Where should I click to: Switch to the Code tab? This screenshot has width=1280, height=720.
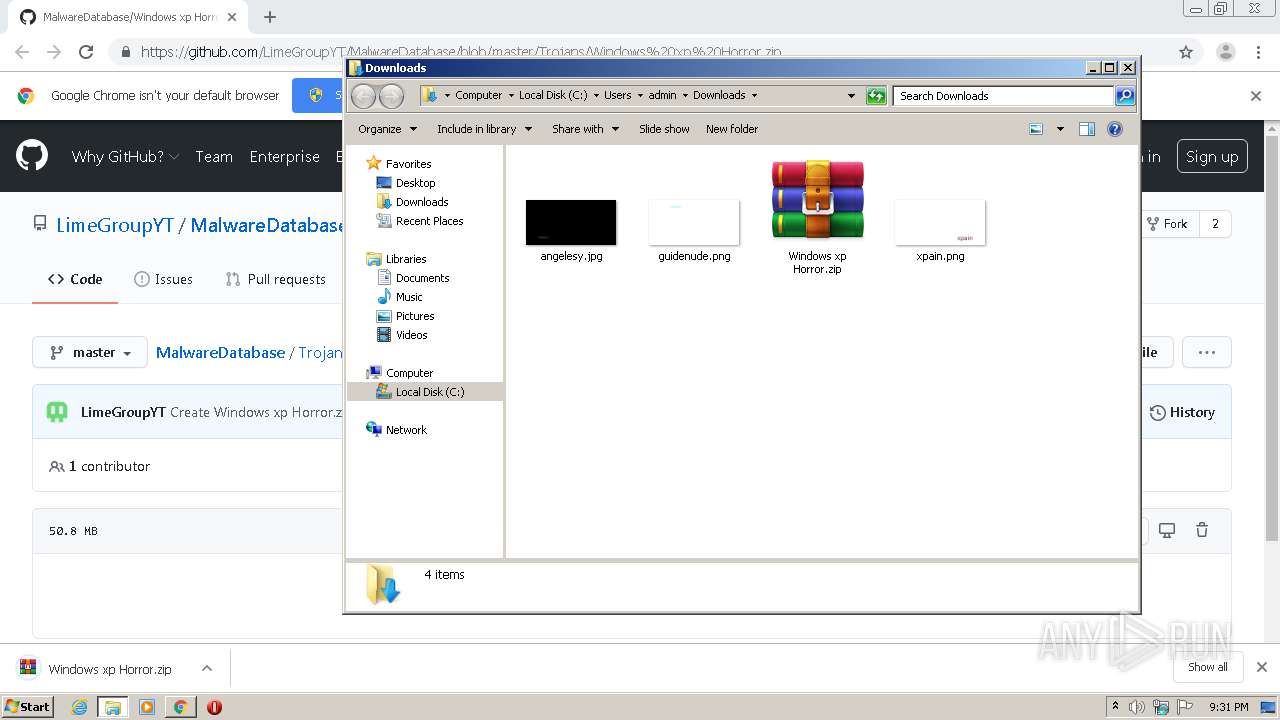(75, 279)
